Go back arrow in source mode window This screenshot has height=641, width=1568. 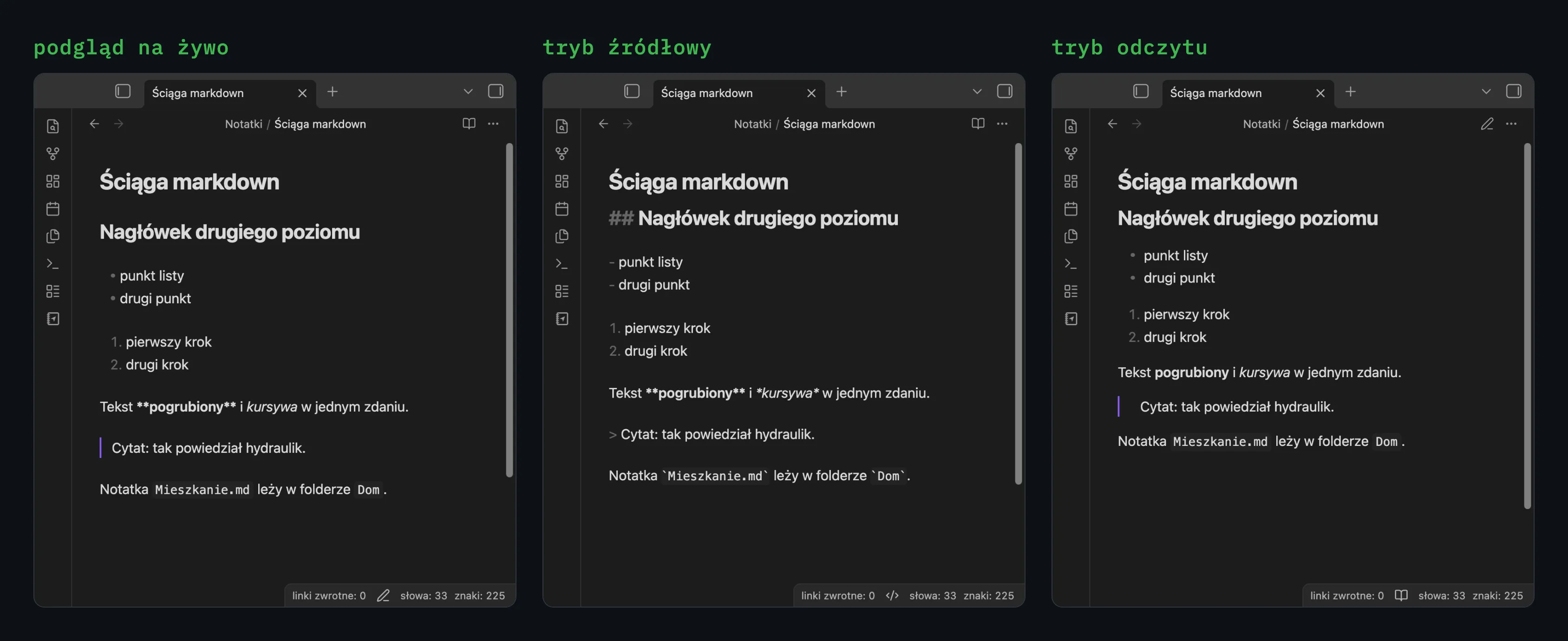[x=603, y=124]
